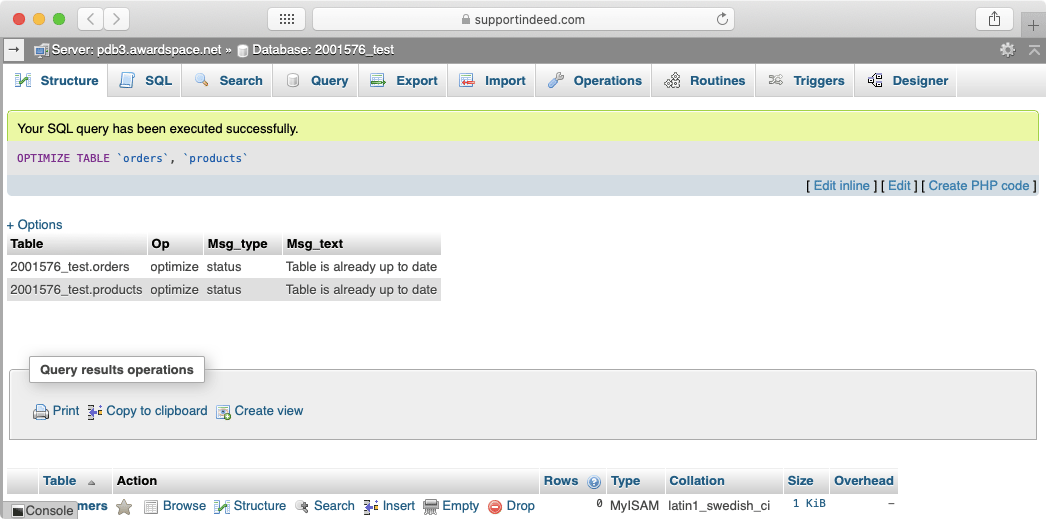
Task: Expand the + Options link
Action: click(35, 225)
